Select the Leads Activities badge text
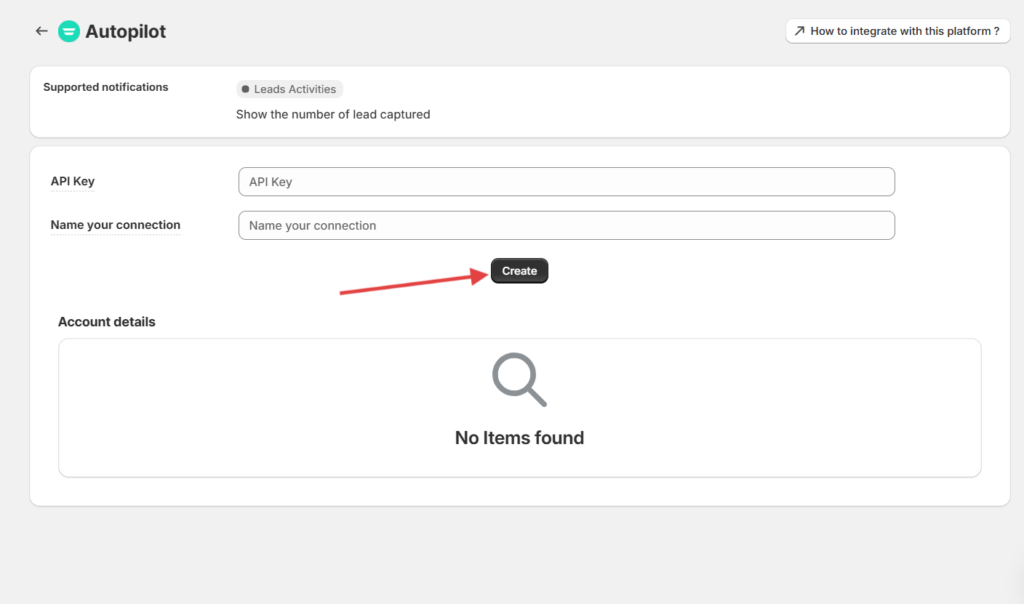Viewport: 1024px width, 604px height. click(295, 90)
